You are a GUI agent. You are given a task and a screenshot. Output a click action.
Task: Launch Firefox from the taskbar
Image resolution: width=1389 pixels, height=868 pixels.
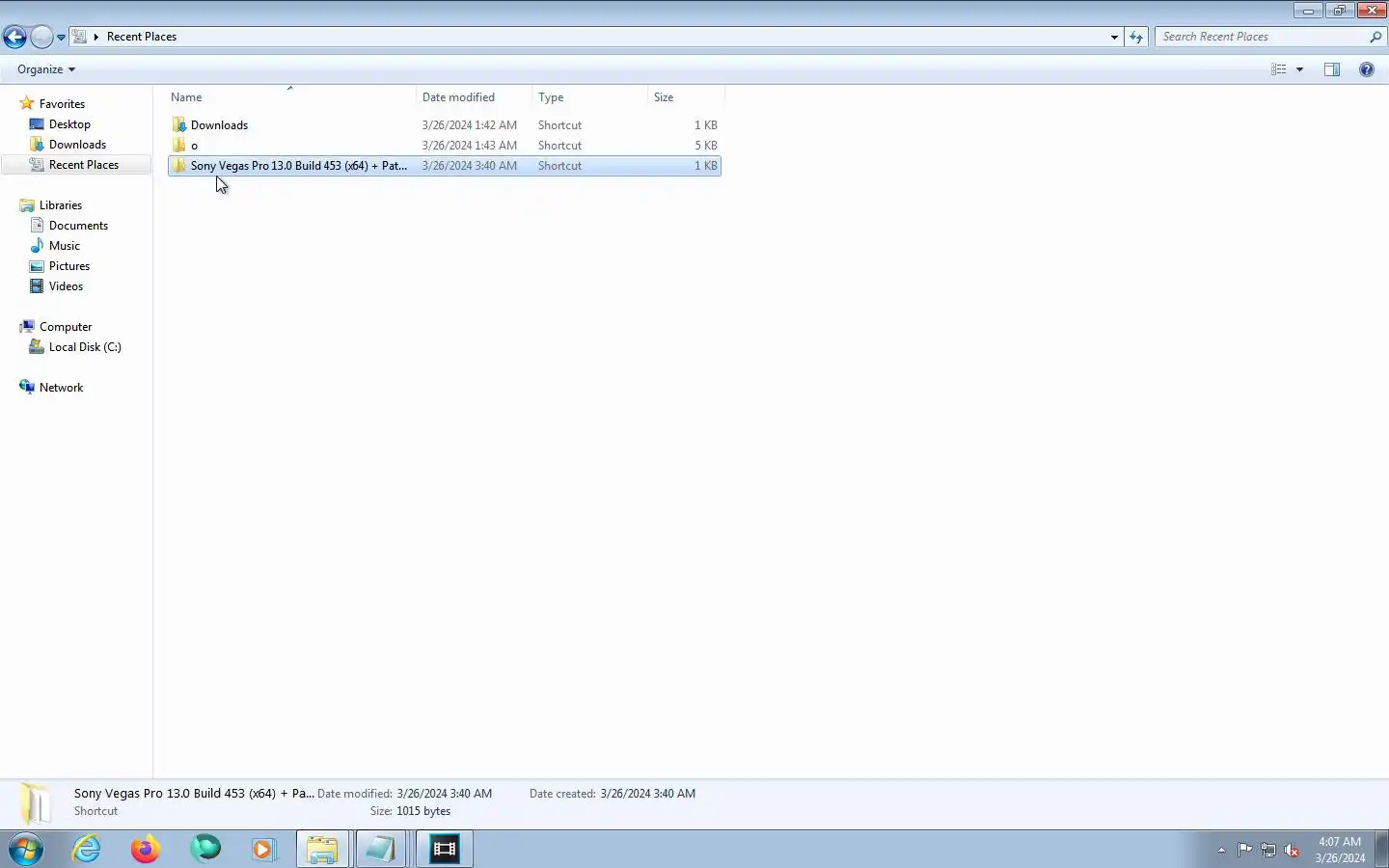tap(146, 850)
